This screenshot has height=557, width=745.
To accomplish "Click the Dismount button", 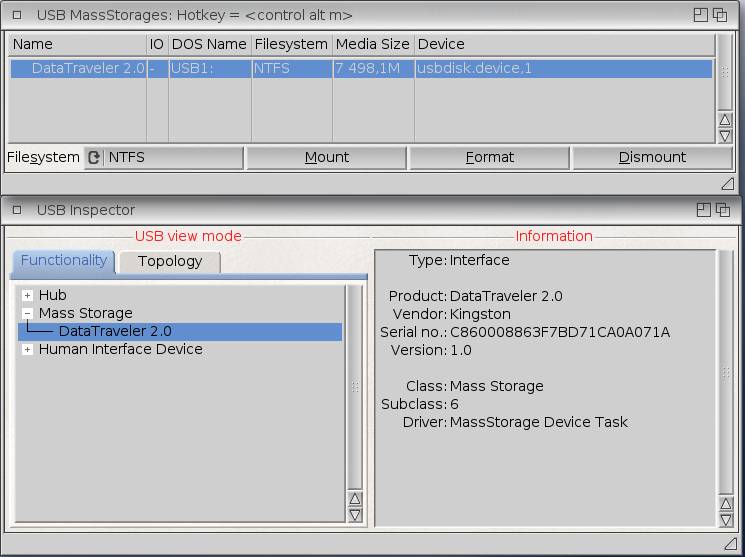I will 652,157.
